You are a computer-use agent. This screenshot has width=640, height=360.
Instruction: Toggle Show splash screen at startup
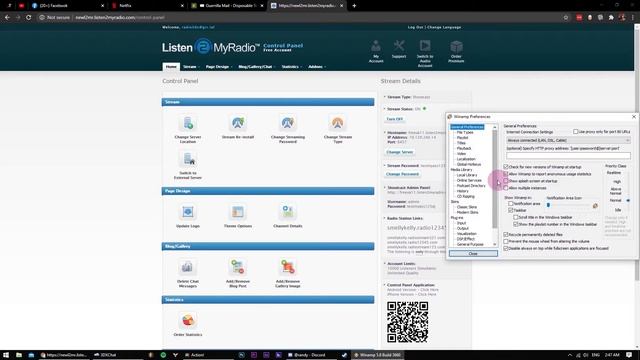(x=506, y=181)
